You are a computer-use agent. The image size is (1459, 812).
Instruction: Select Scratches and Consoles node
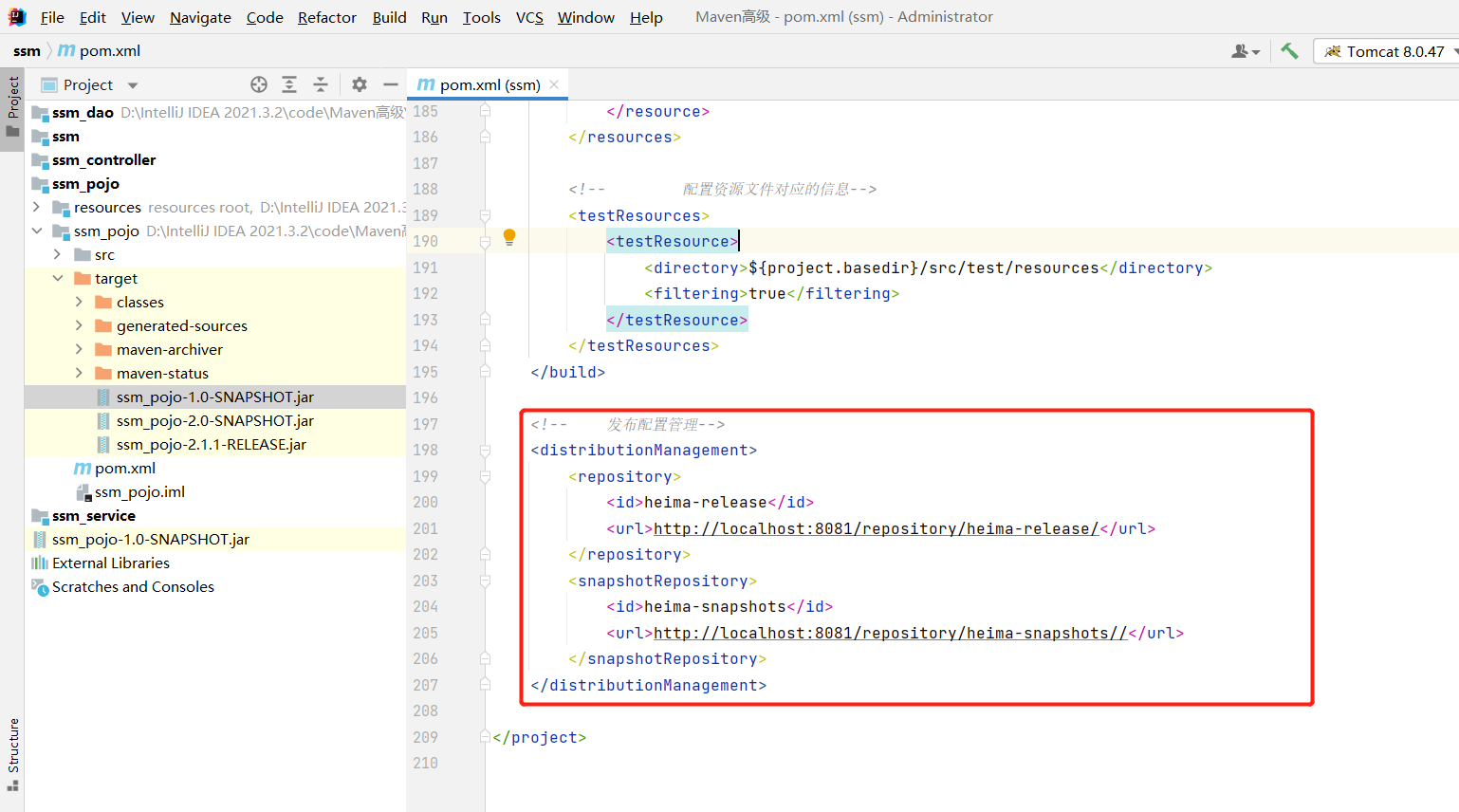[x=215, y=586]
